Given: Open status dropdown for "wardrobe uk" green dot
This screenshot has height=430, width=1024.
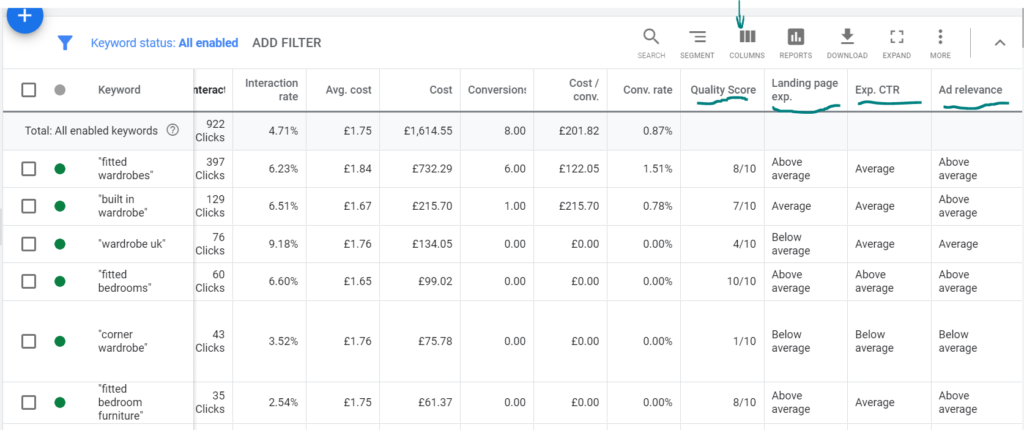Looking at the screenshot, I should [x=60, y=244].
